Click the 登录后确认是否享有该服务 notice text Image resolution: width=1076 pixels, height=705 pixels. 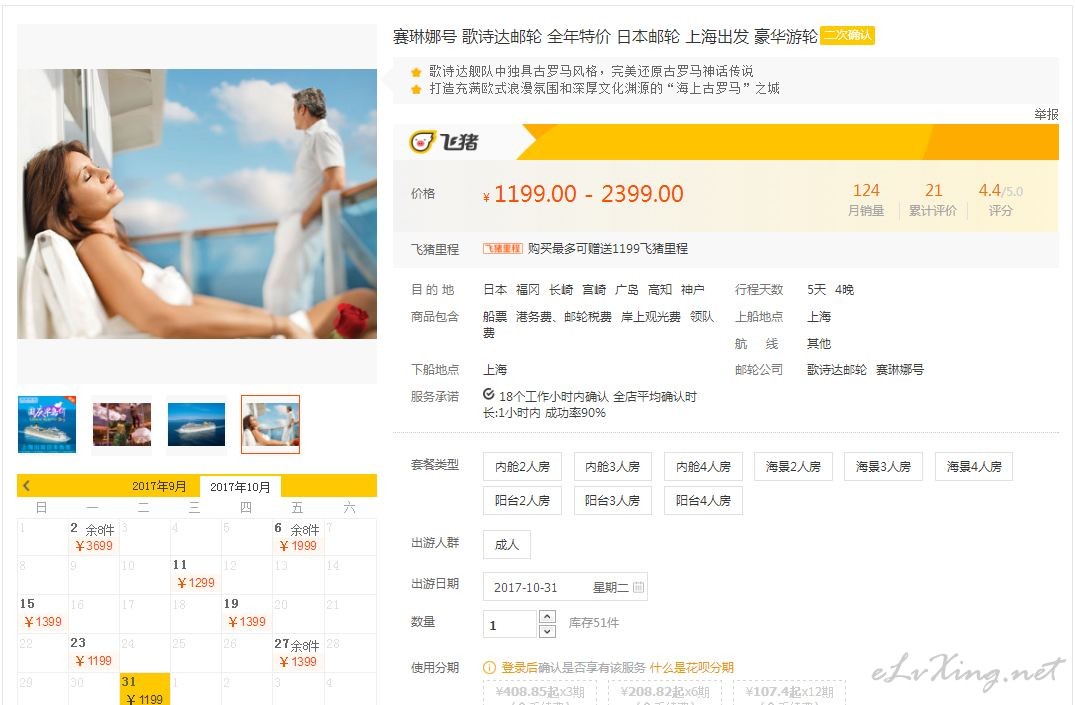574,667
